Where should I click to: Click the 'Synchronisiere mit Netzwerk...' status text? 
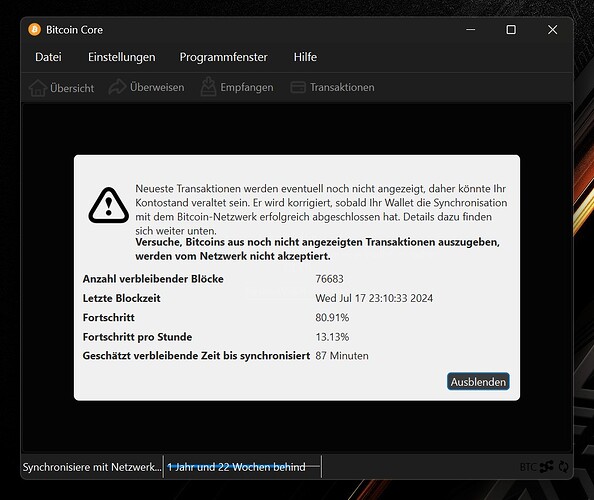[x=92, y=467]
